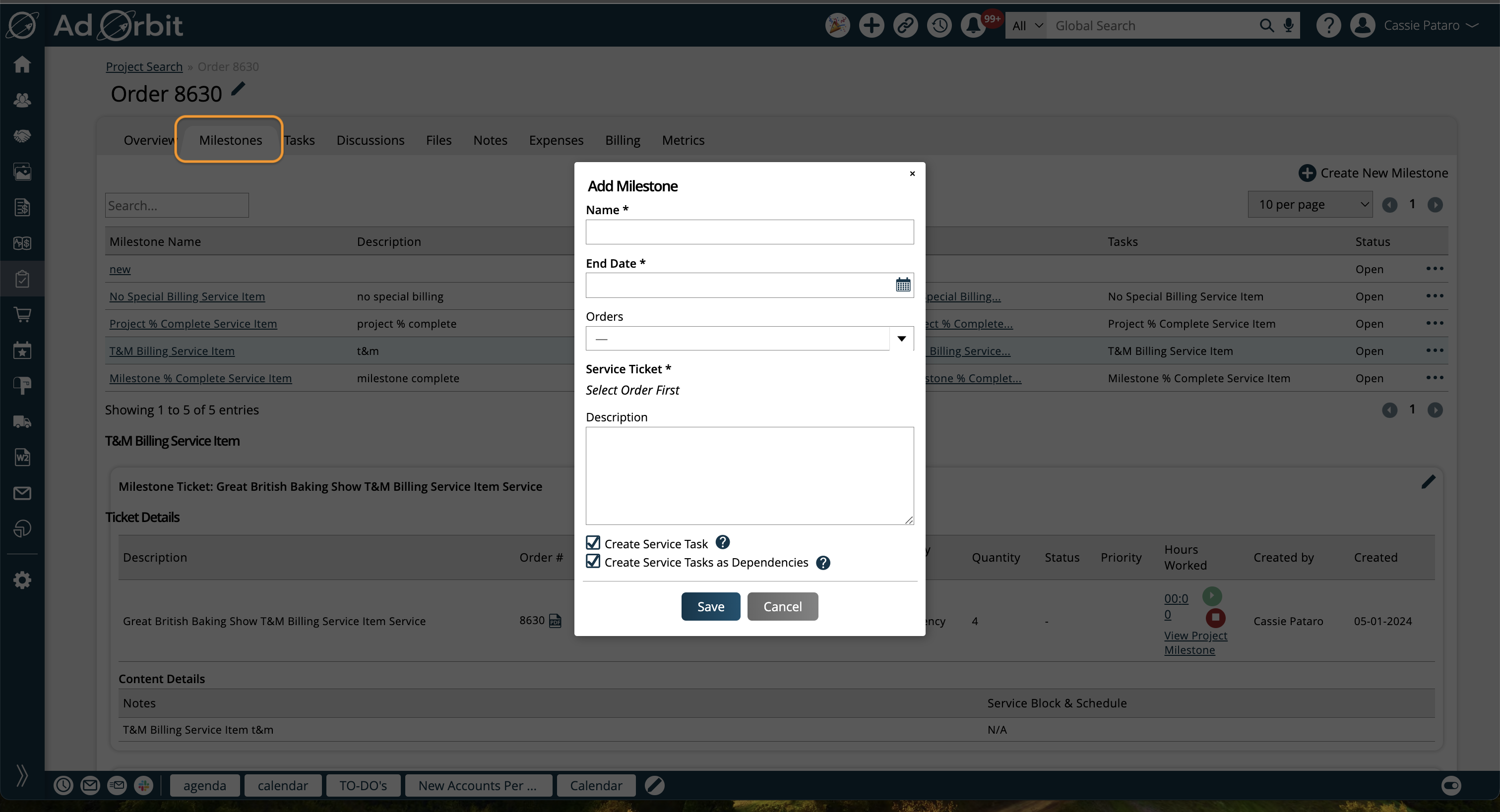
Task: Click the quick add plus icon
Action: tap(871, 26)
